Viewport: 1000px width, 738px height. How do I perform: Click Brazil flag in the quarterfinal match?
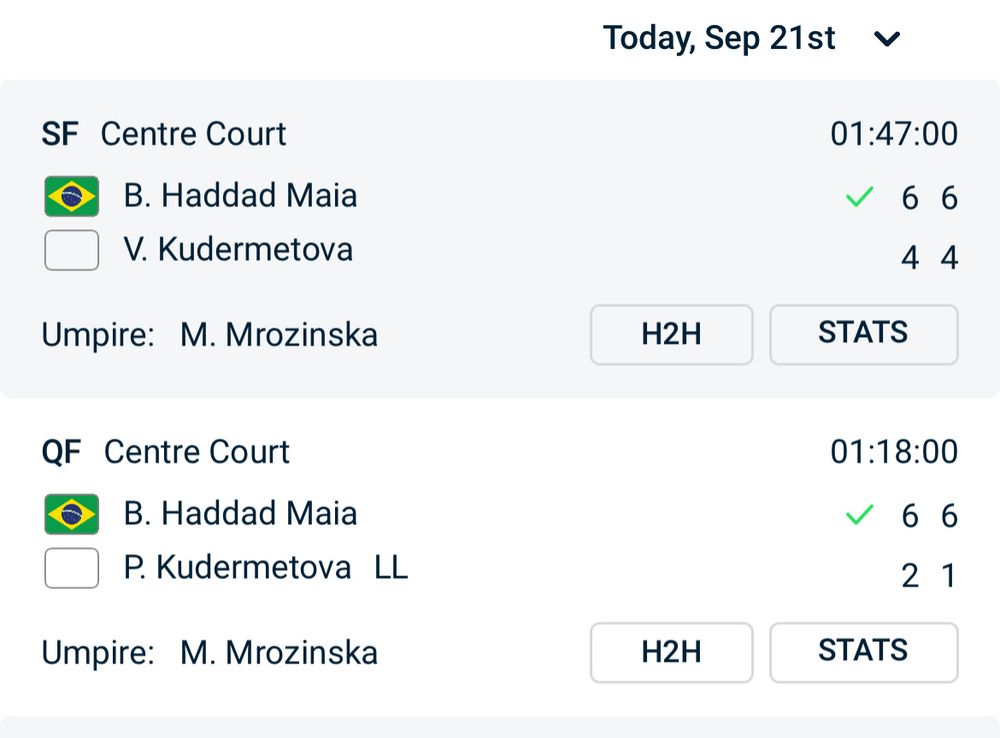pyautogui.click(x=71, y=514)
